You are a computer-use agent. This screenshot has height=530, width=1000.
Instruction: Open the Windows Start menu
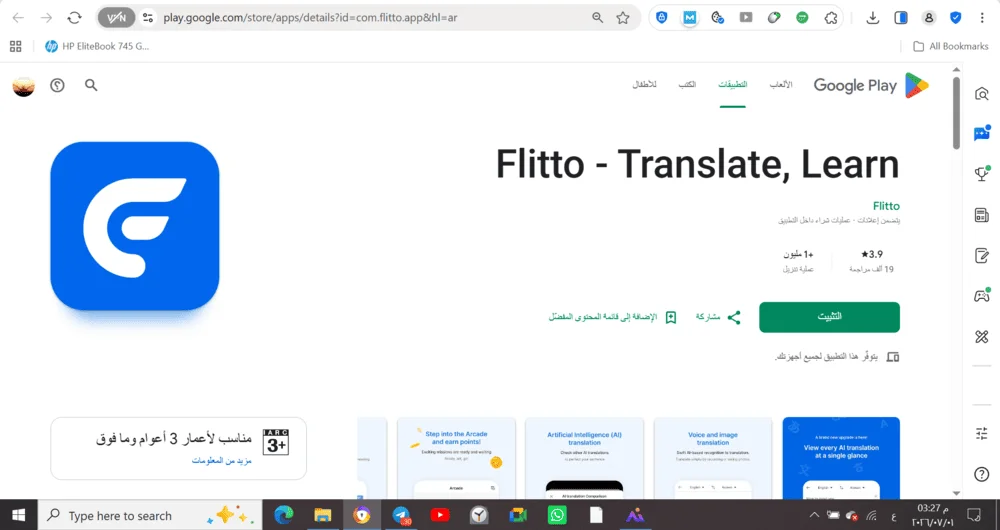pos(18,515)
